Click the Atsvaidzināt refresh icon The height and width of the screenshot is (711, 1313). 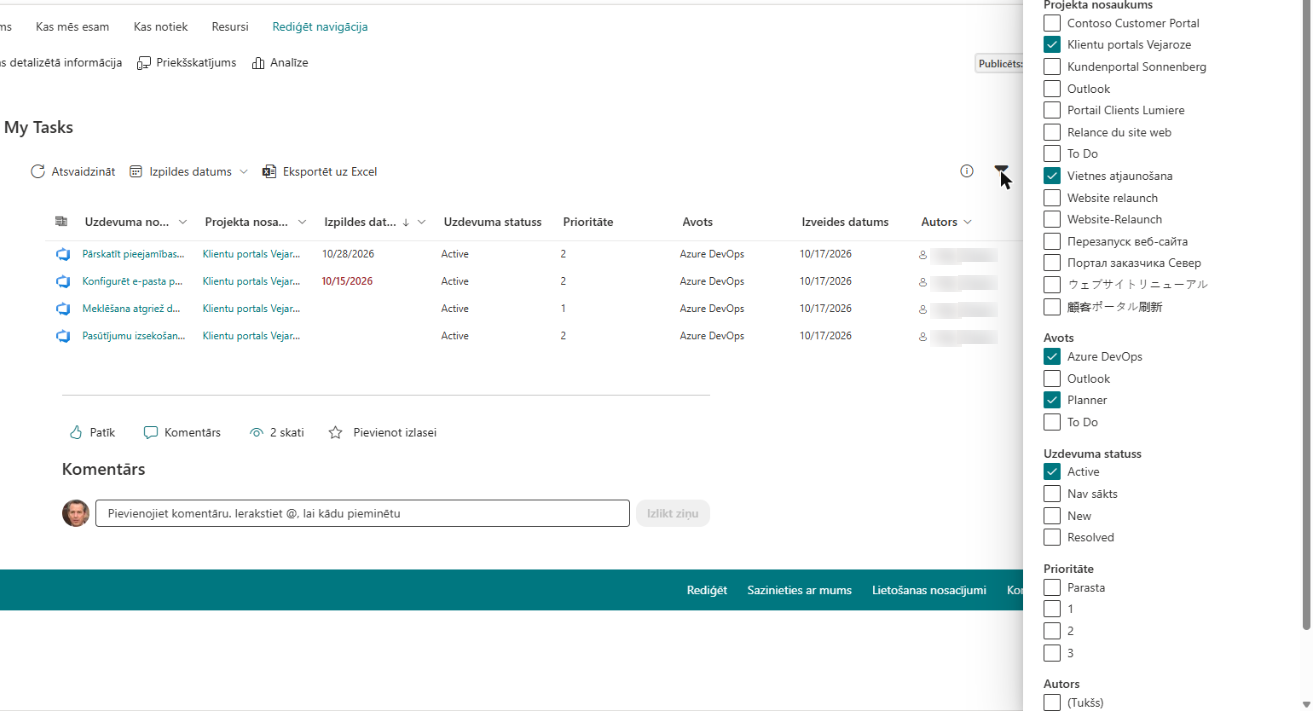point(38,172)
